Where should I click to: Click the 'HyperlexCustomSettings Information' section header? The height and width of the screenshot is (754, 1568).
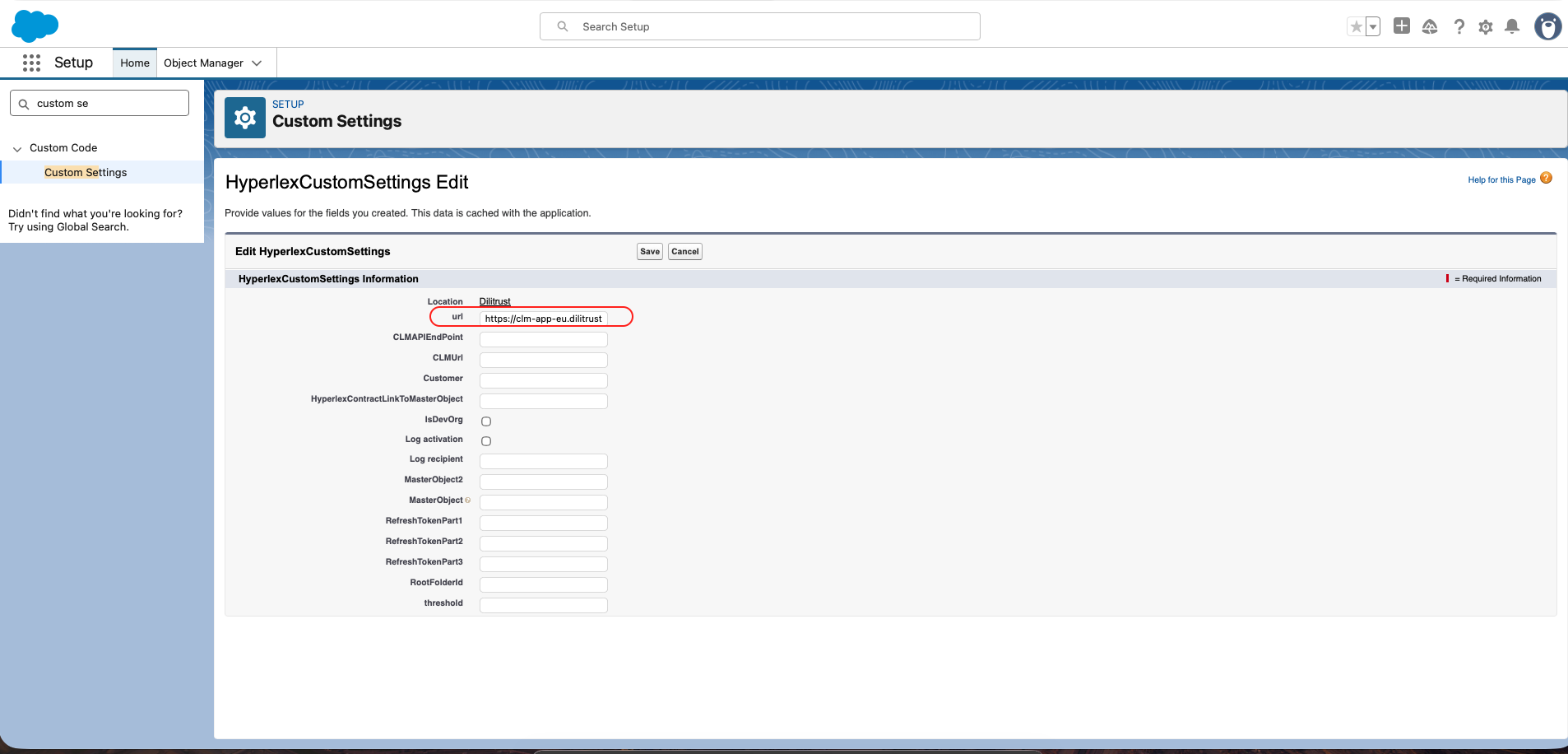[x=328, y=279]
